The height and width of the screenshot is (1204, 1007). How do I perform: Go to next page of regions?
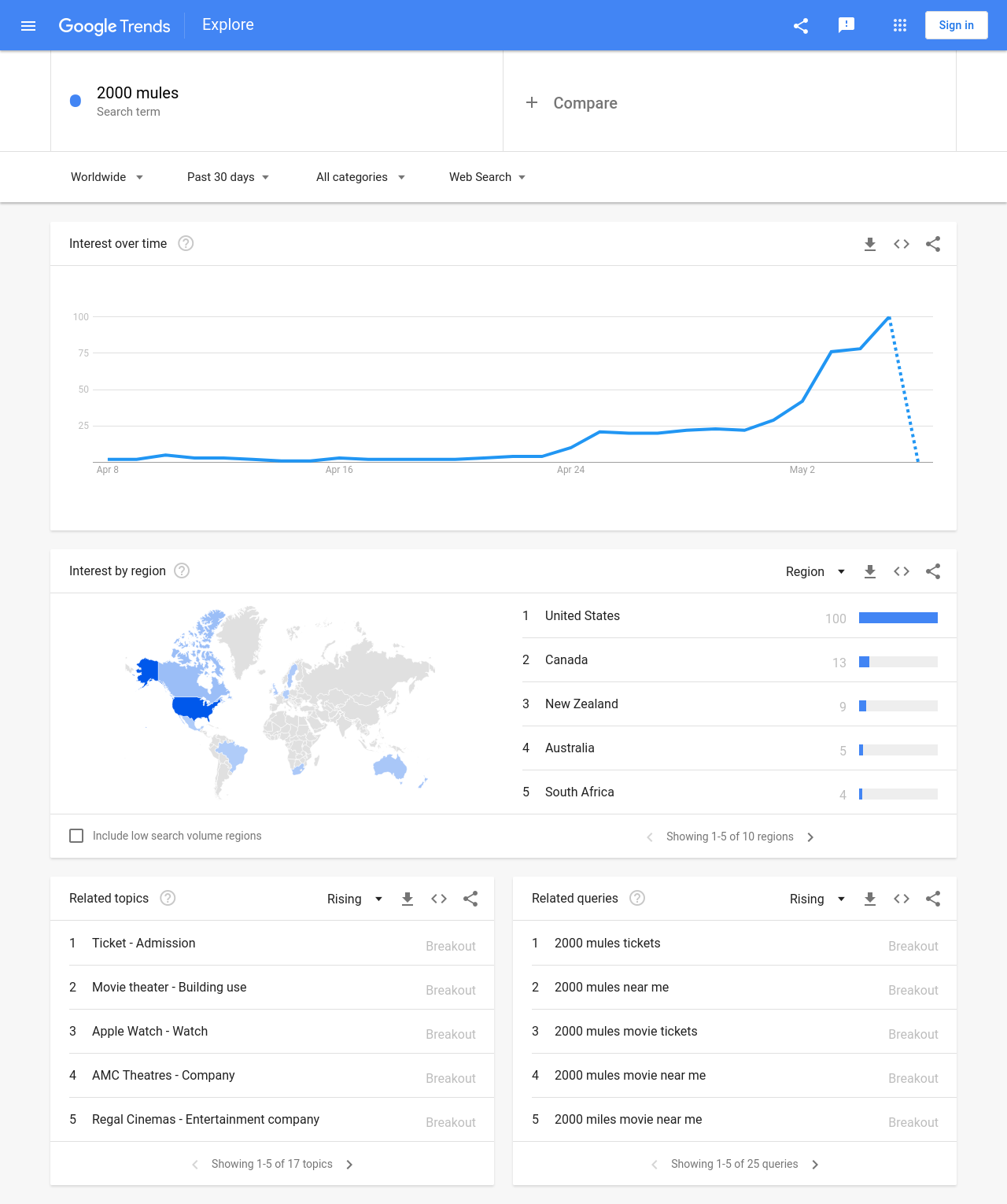pyautogui.click(x=810, y=837)
